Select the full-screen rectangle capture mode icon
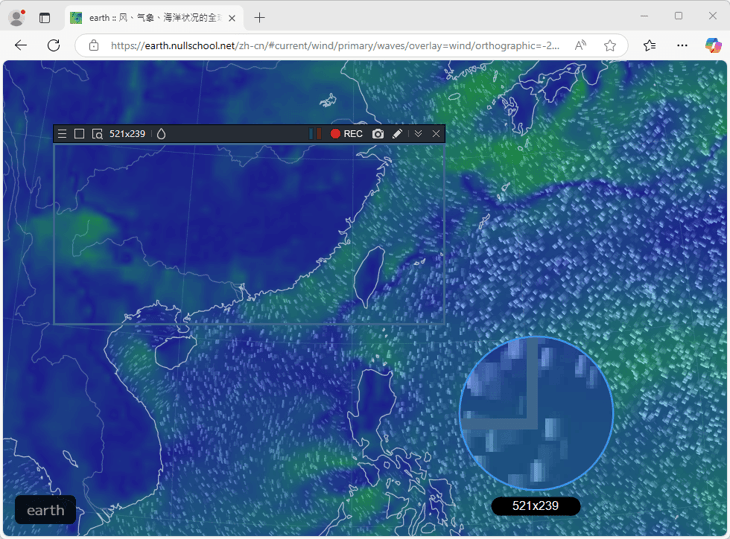Screen dimensions: 730x539 pos(79,134)
